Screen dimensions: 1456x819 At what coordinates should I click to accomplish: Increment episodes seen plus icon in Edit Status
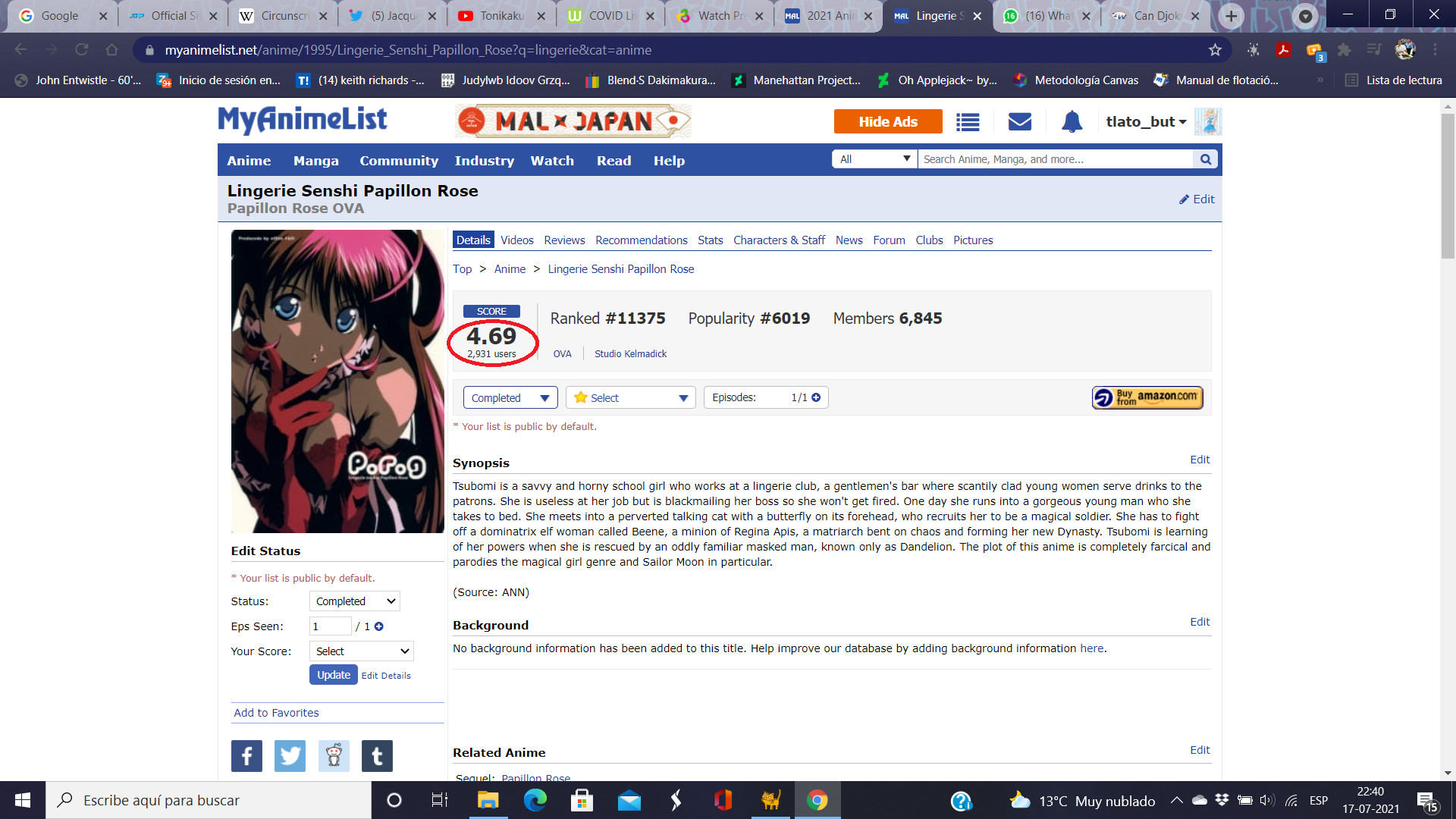point(379,626)
